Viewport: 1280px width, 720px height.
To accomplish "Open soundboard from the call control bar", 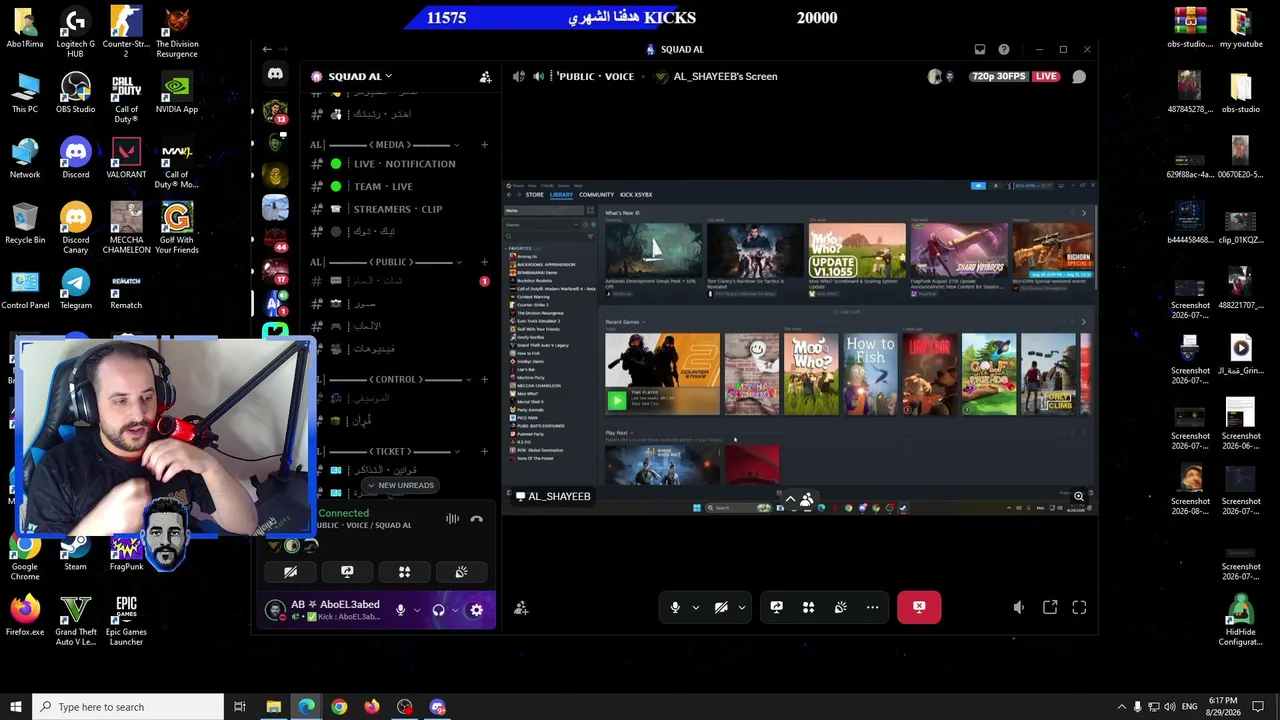I will click(x=840, y=607).
